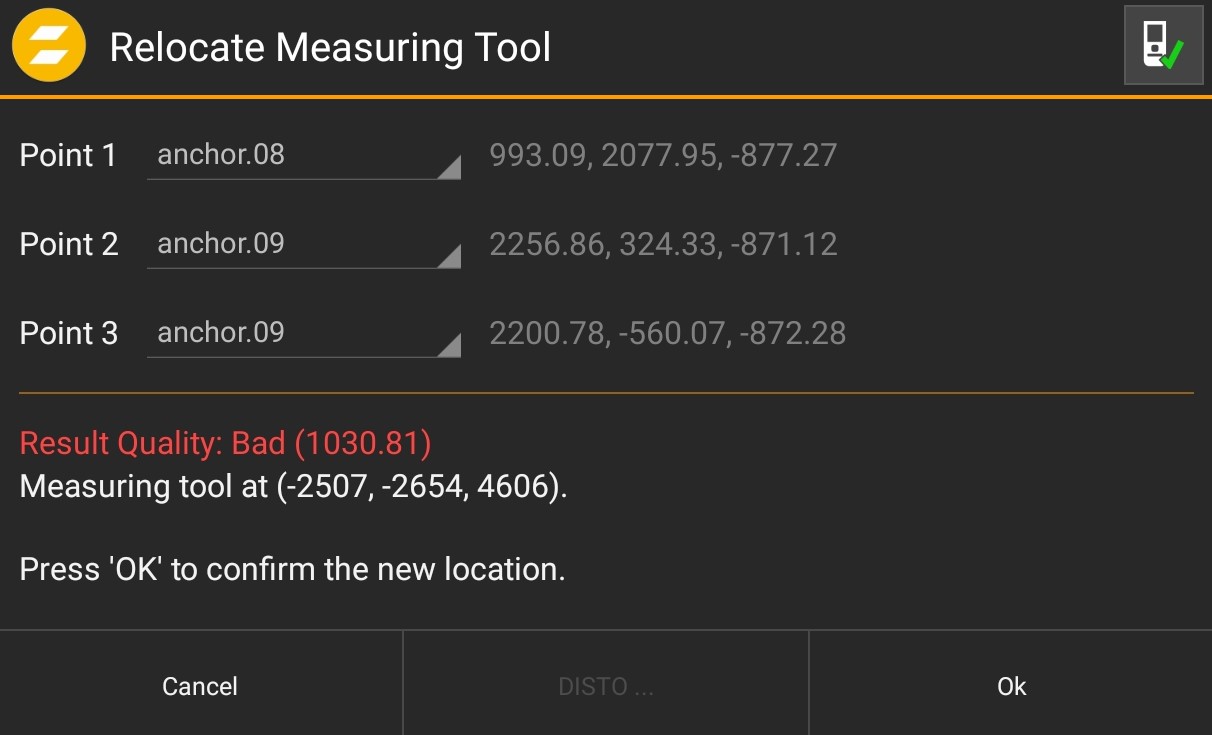Click the yellow app logo icon
The height and width of the screenshot is (735, 1212).
tap(48, 47)
